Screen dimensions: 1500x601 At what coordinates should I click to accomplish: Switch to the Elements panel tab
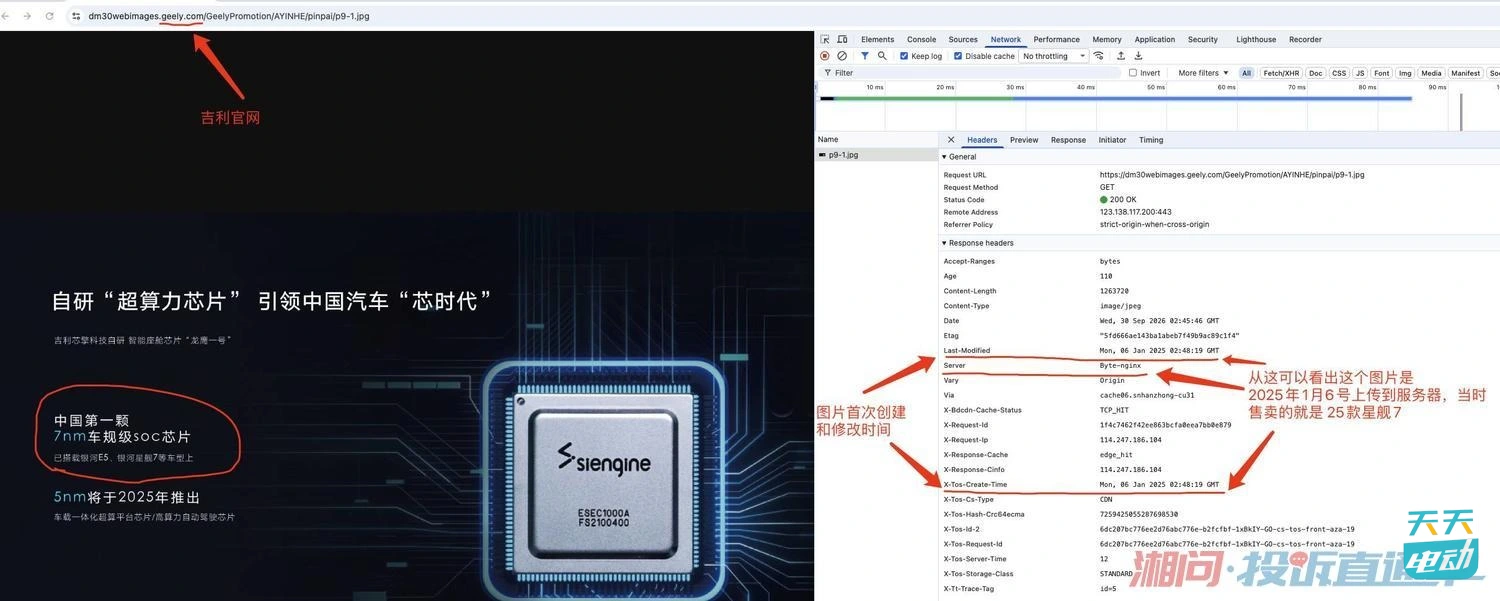point(878,40)
